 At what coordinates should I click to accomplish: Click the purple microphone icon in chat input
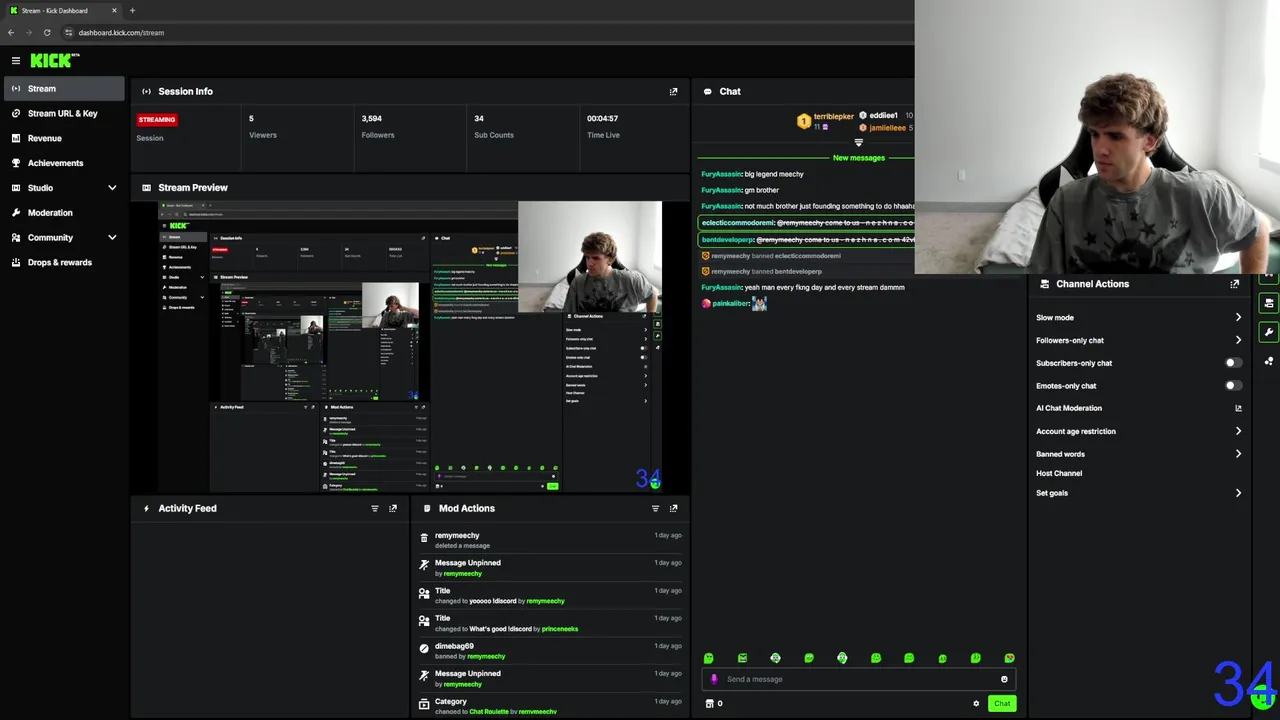coord(714,679)
